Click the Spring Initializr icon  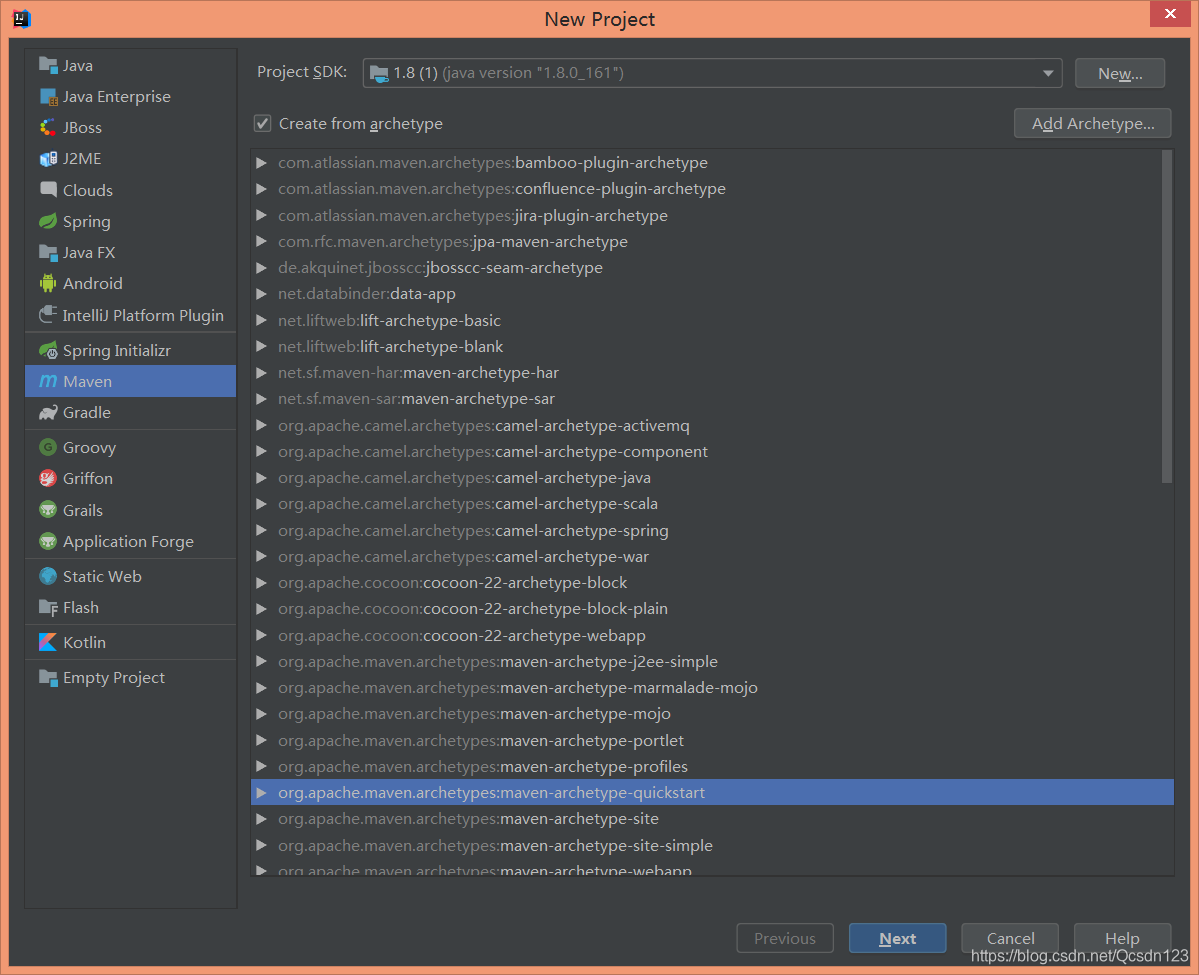pos(48,351)
